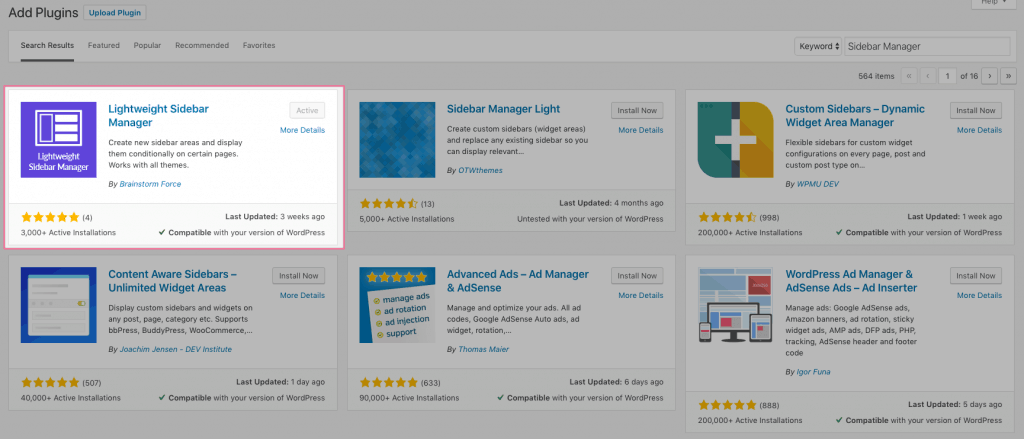Click the 'Add Plugins' page heading
This screenshot has height=439, width=1024.
click(x=43, y=12)
